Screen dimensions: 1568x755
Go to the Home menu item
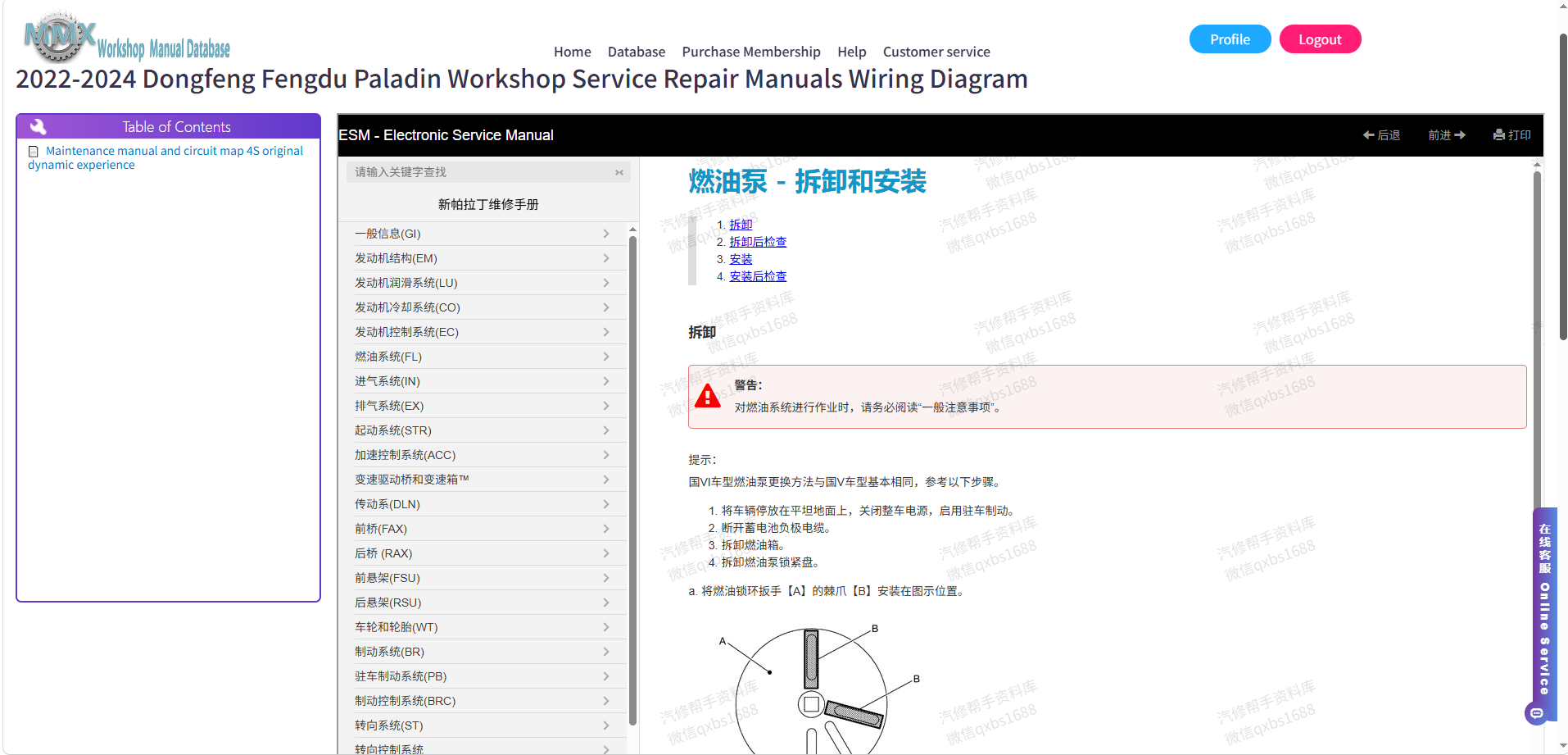click(x=572, y=52)
